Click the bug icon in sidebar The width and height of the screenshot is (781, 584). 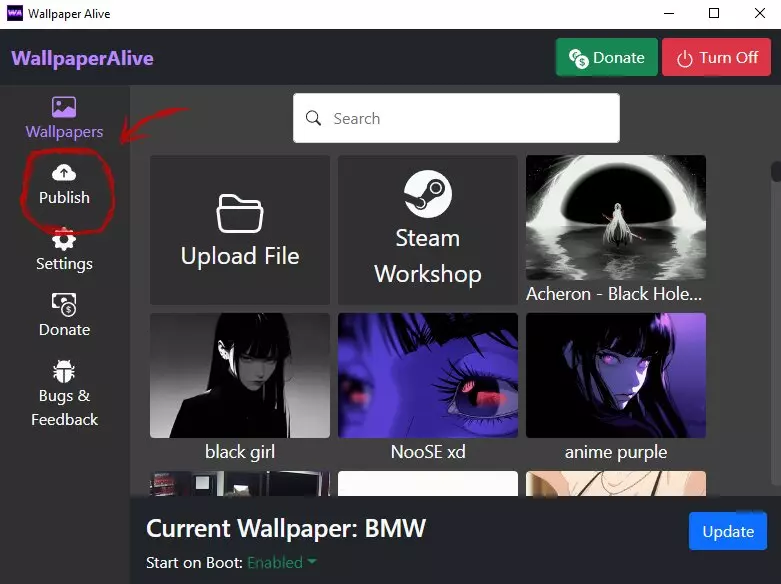(x=64, y=371)
